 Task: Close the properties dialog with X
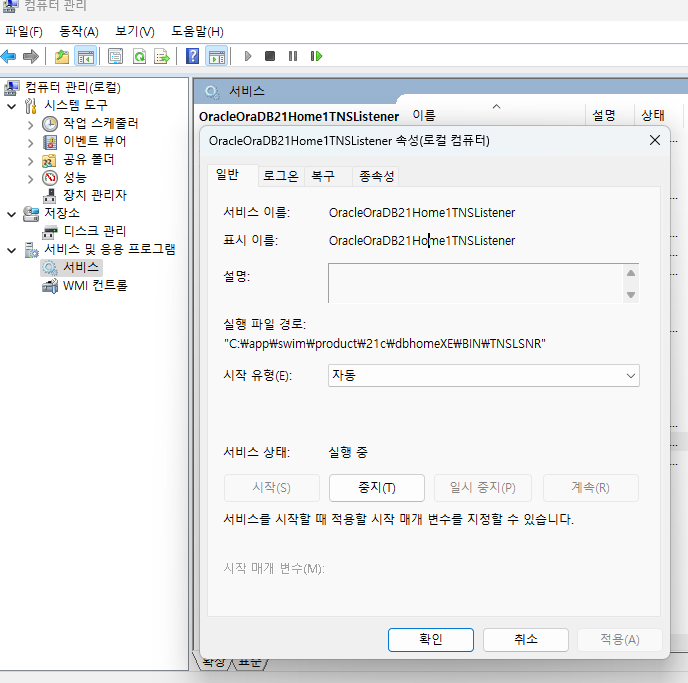(655, 140)
